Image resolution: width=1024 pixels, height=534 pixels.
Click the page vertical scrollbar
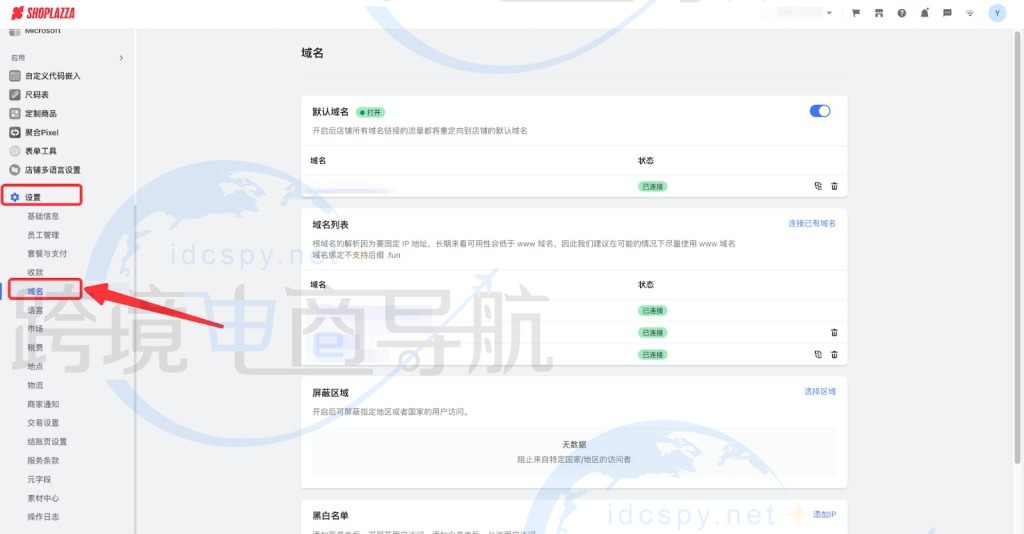coord(1017,248)
